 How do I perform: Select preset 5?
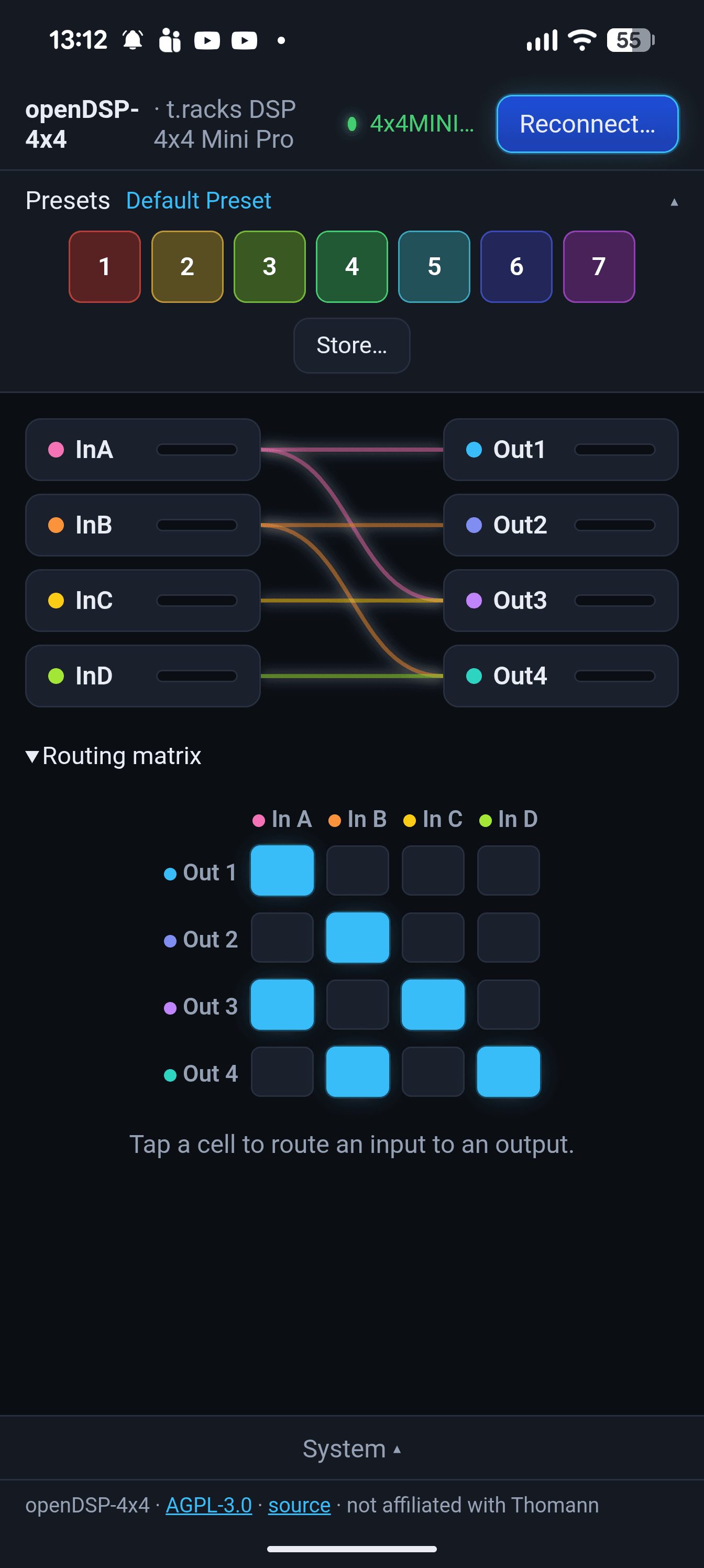434,267
